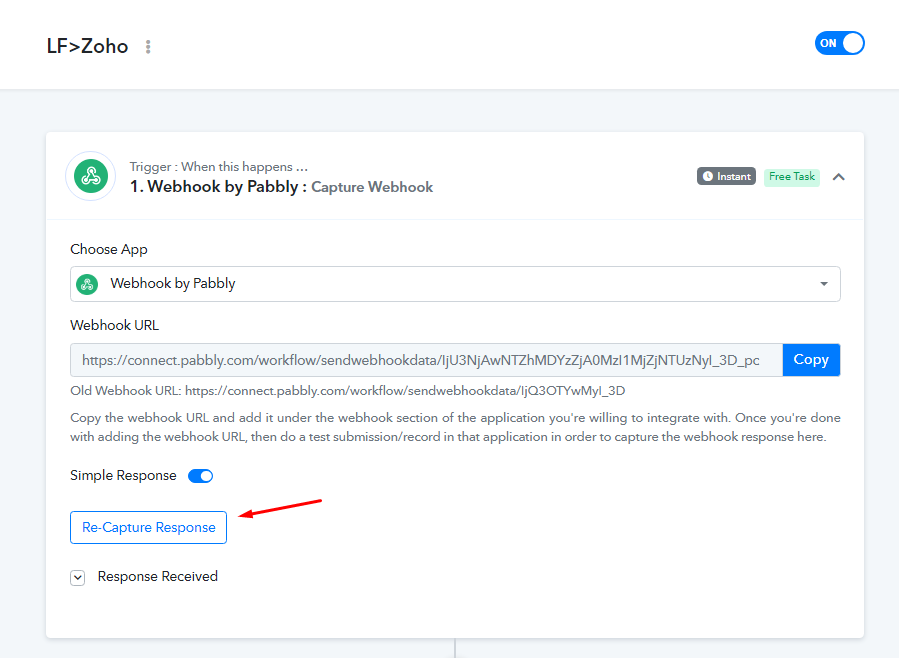
Task: Click the Re-Capture Response button
Action: click(x=148, y=527)
